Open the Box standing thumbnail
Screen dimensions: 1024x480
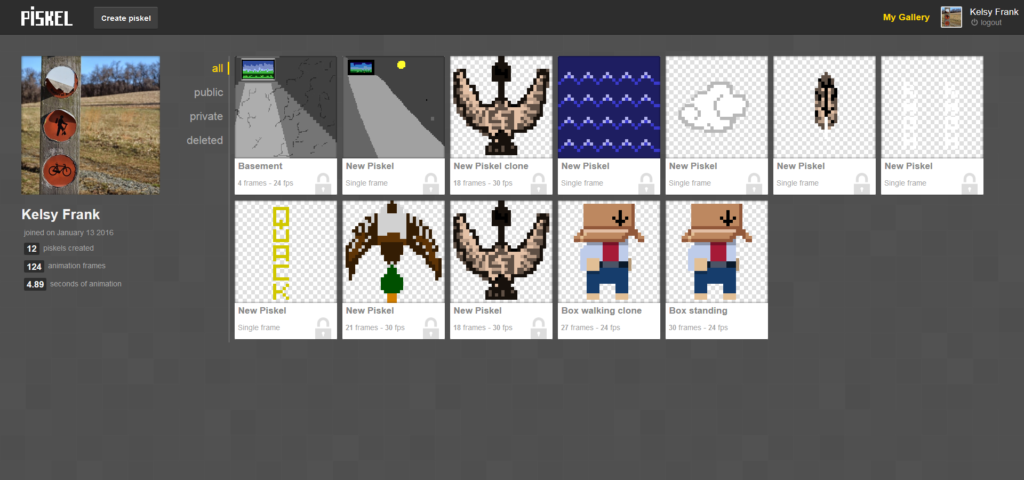pyautogui.click(x=716, y=251)
